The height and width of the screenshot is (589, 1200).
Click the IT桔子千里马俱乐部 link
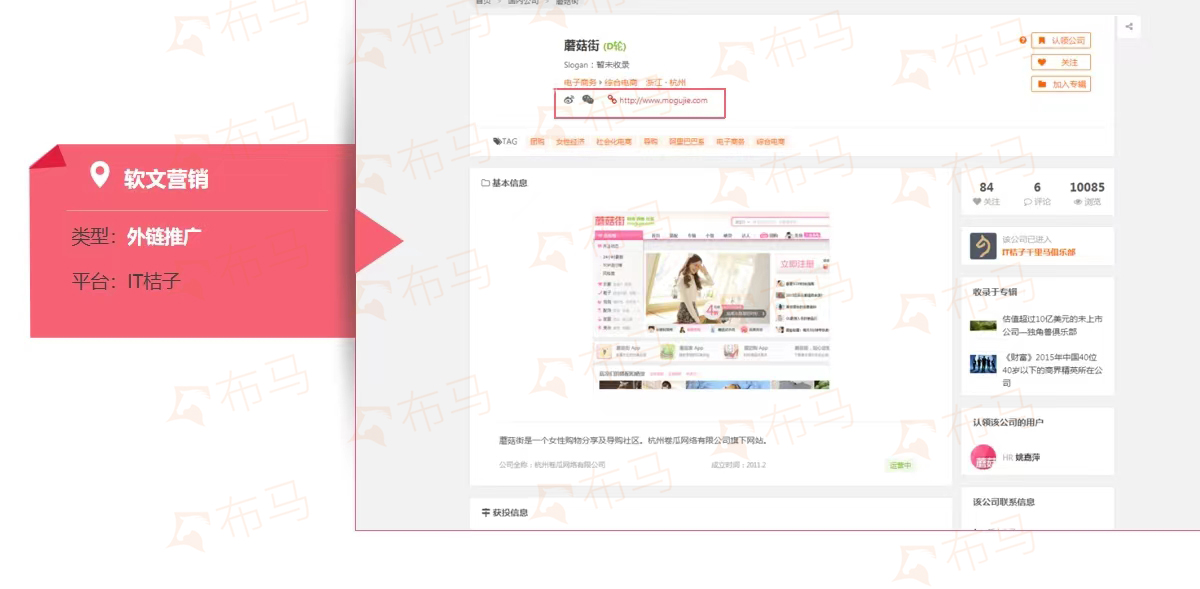point(1039,253)
